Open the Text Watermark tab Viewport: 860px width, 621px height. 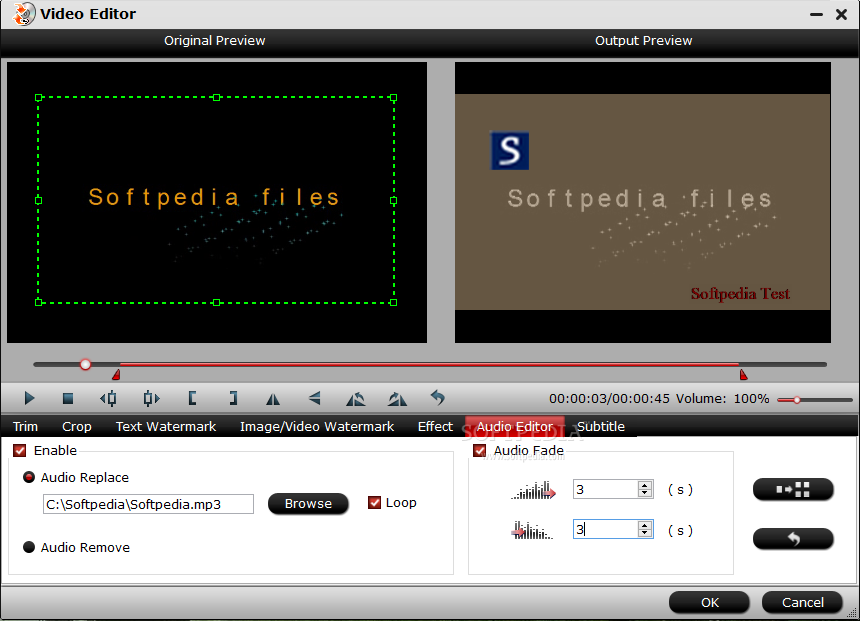166,426
